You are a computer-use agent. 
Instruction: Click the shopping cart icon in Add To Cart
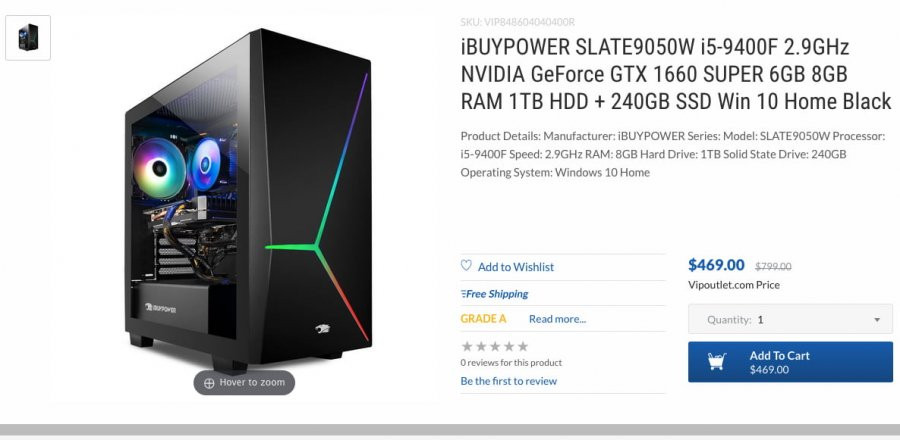point(716,361)
